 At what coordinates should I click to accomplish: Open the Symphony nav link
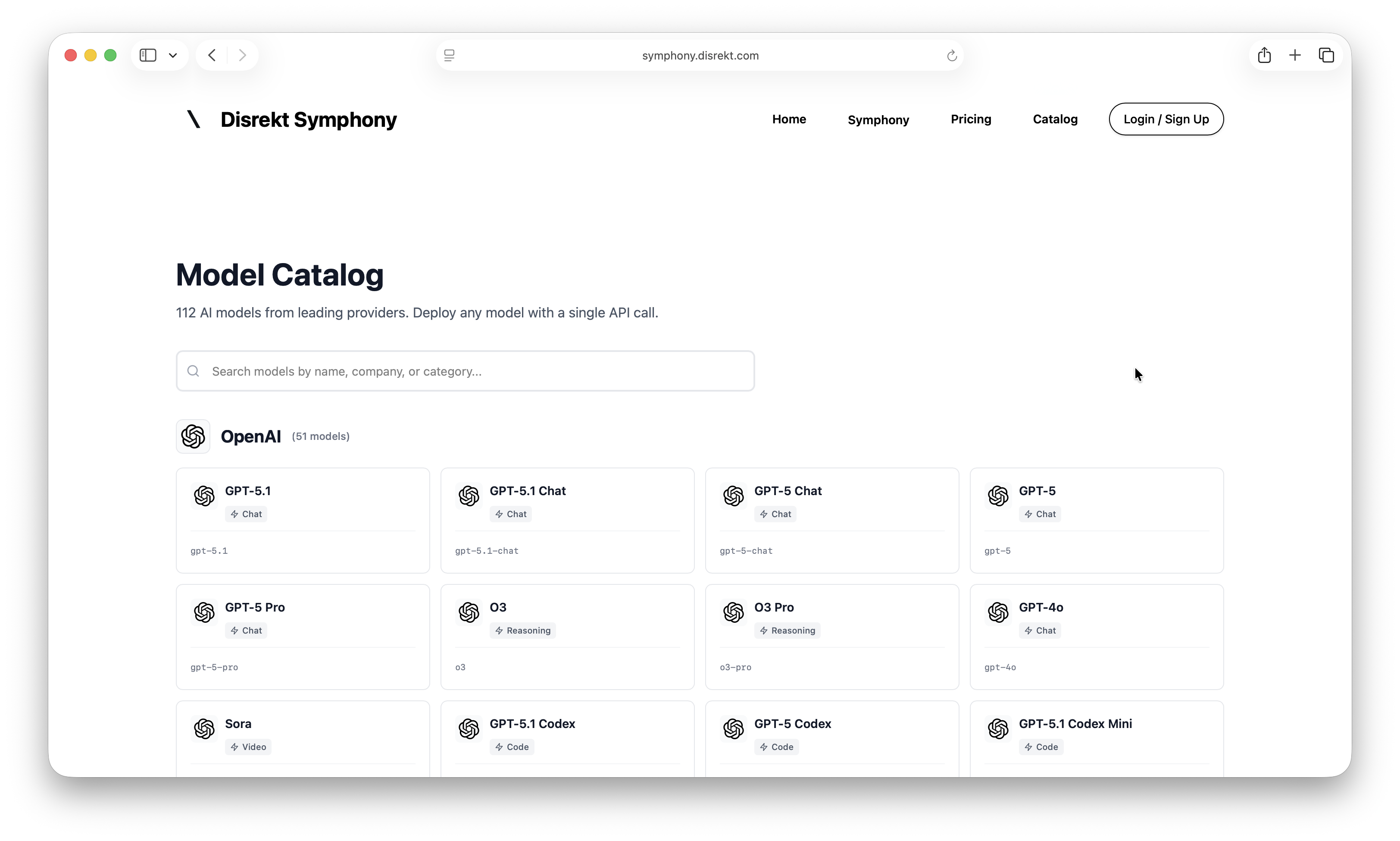coord(878,119)
